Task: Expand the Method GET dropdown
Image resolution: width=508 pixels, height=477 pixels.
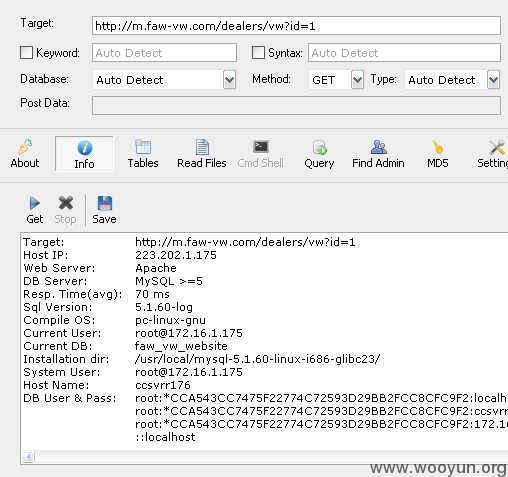Action: click(357, 80)
